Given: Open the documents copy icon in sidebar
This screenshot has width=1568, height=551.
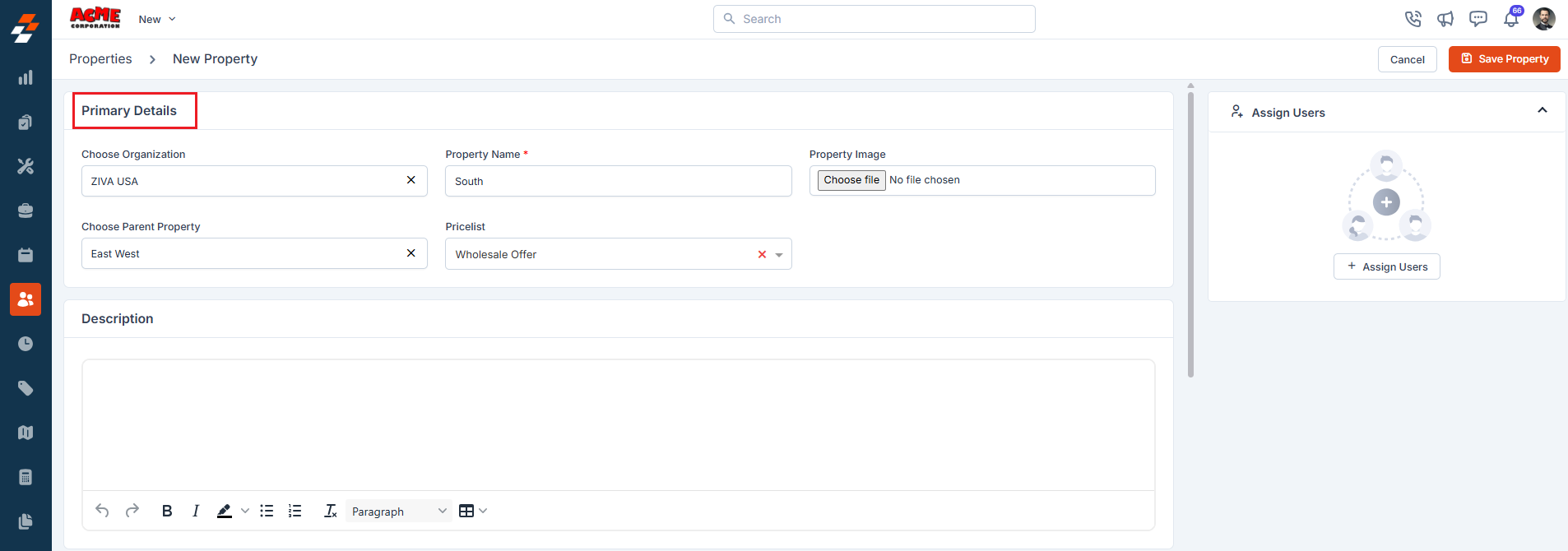Looking at the screenshot, I should (26, 521).
